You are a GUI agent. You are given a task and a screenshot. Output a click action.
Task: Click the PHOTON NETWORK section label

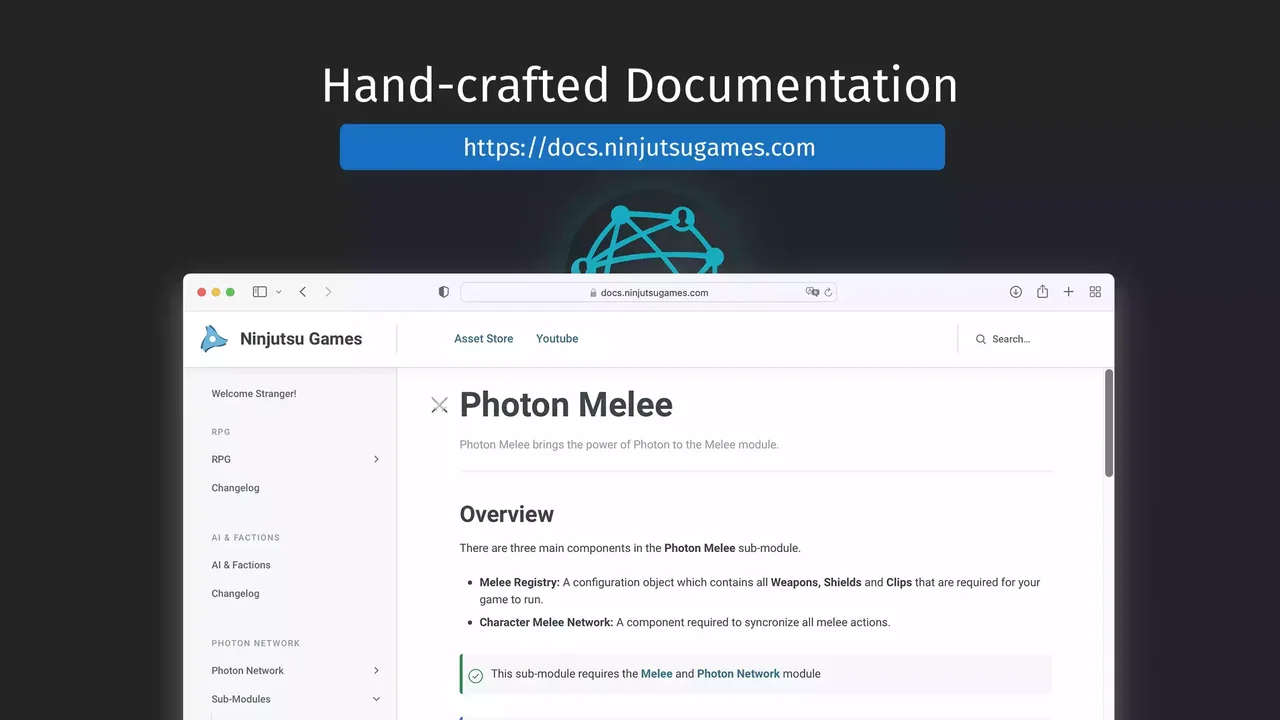pos(256,643)
